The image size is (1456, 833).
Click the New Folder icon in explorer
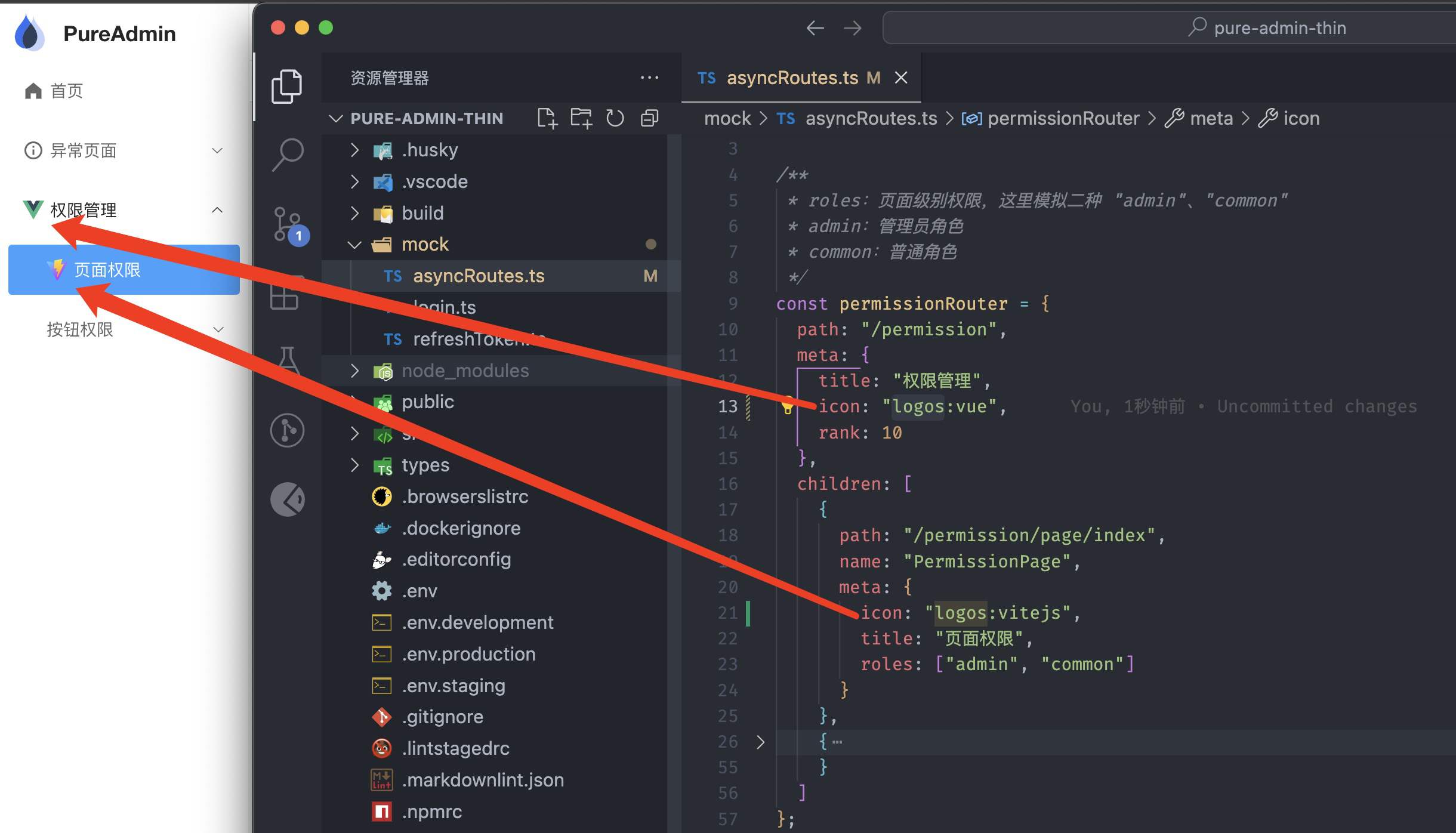[x=581, y=118]
